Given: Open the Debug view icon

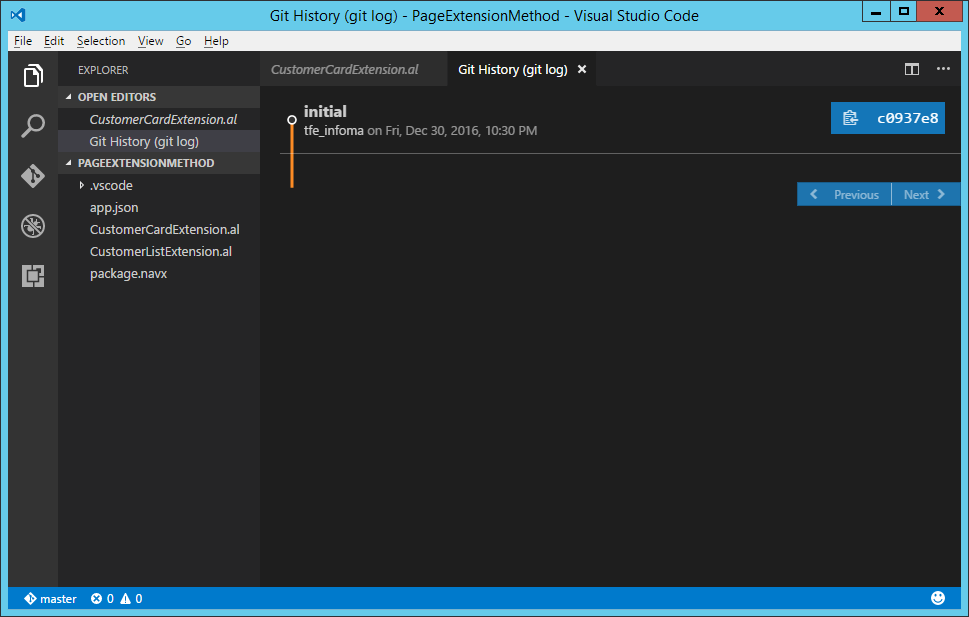Looking at the screenshot, I should (33, 226).
